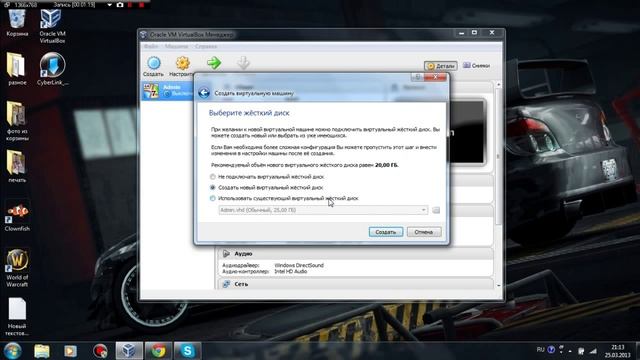The height and width of the screenshot is (360, 640).
Task: Click the taskbar clock 21:13
Action: (618, 351)
